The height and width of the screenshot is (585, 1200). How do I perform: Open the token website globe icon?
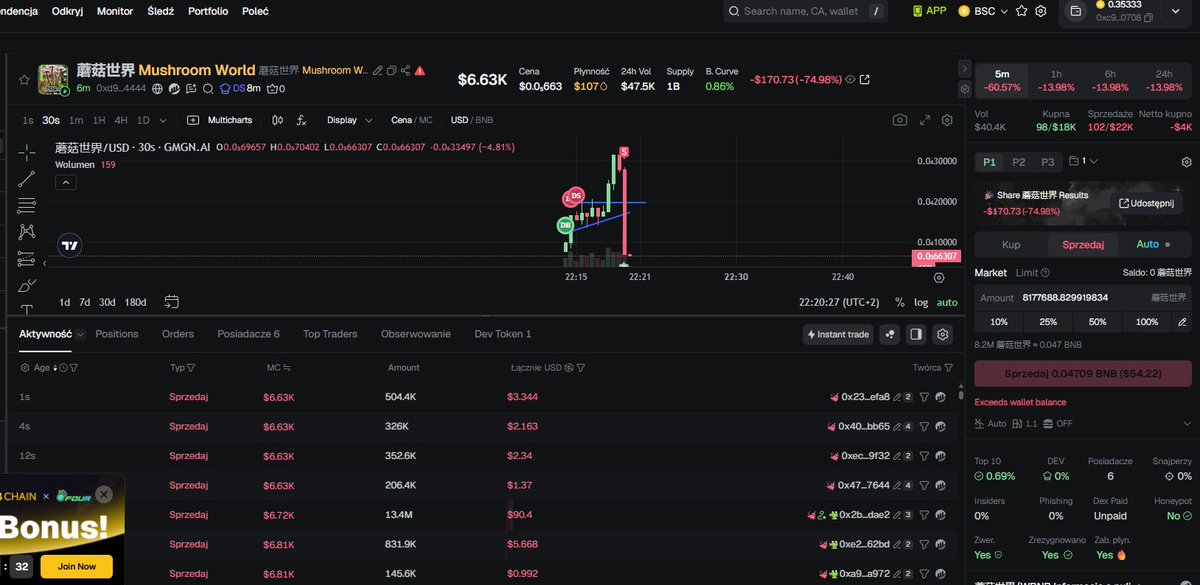pyautogui.click(x=158, y=89)
